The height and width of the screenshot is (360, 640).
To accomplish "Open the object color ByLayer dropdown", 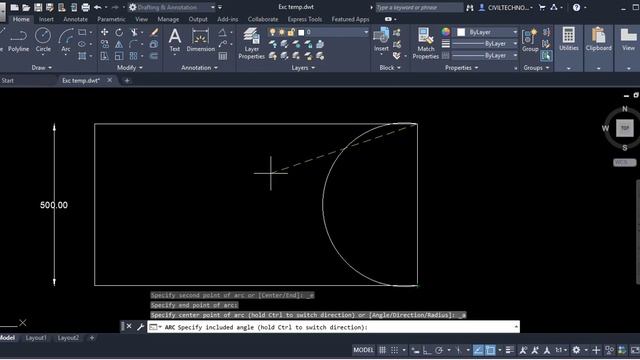I will (515, 32).
